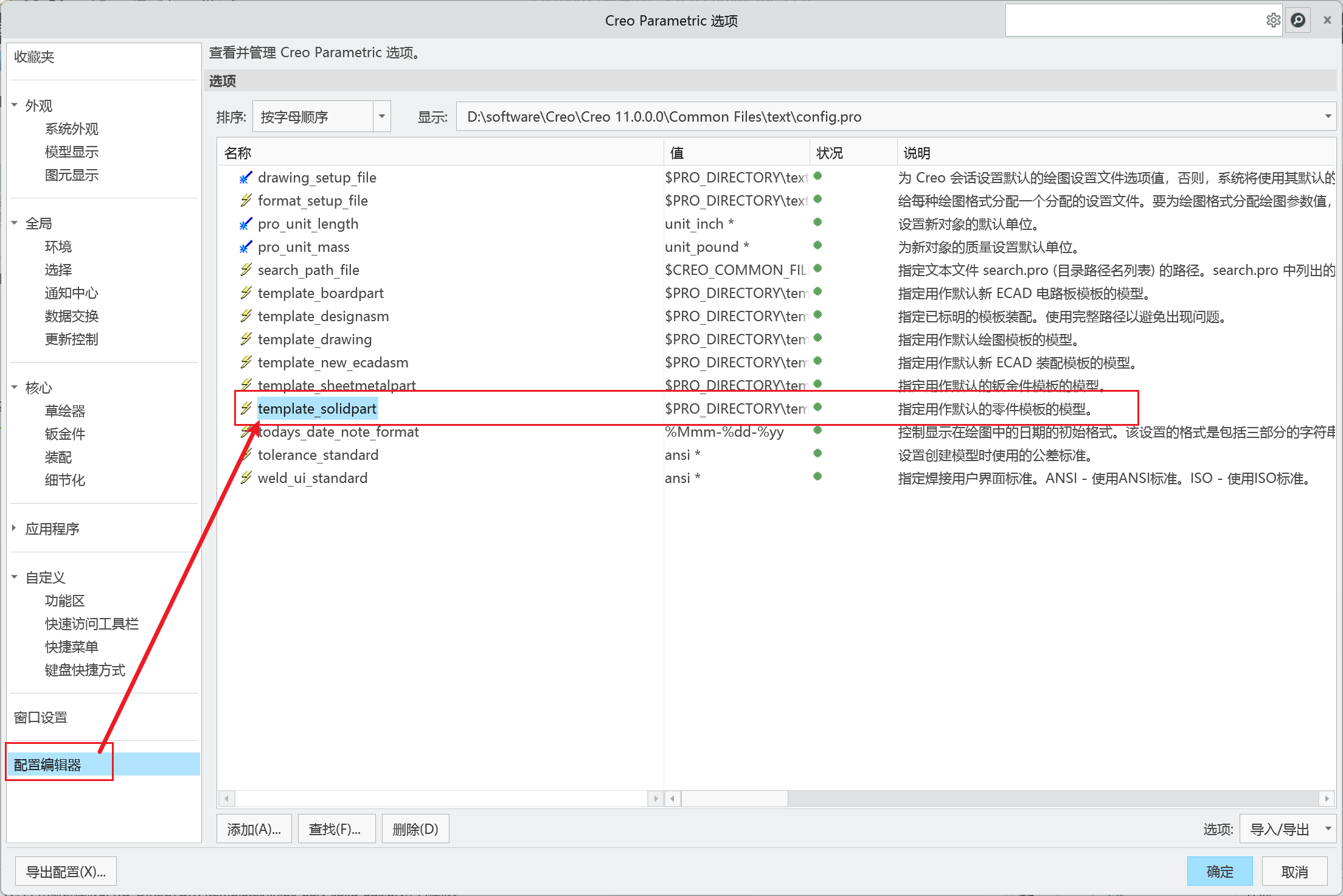This screenshot has width=1343, height=896.
Task: Click lightning icon beside search_path_file
Action: pyautogui.click(x=246, y=269)
